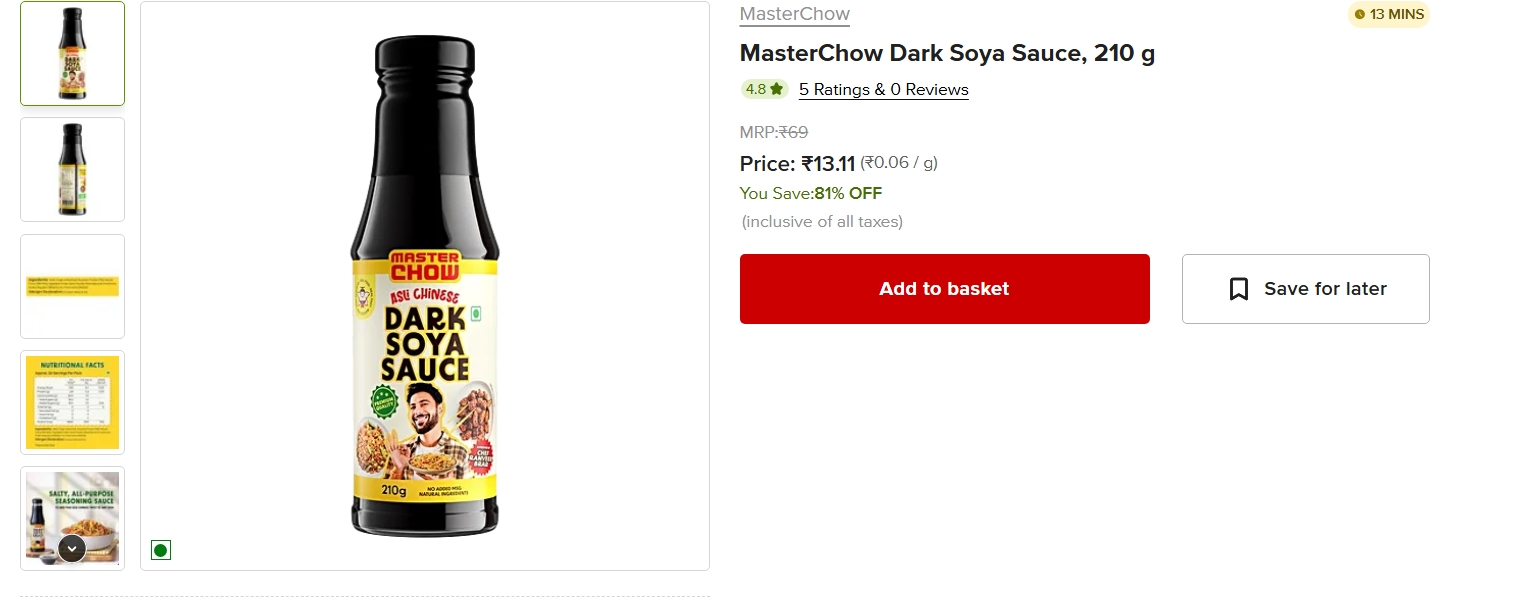
Task: Select the bottle back-label thumbnail
Action: click(x=72, y=169)
